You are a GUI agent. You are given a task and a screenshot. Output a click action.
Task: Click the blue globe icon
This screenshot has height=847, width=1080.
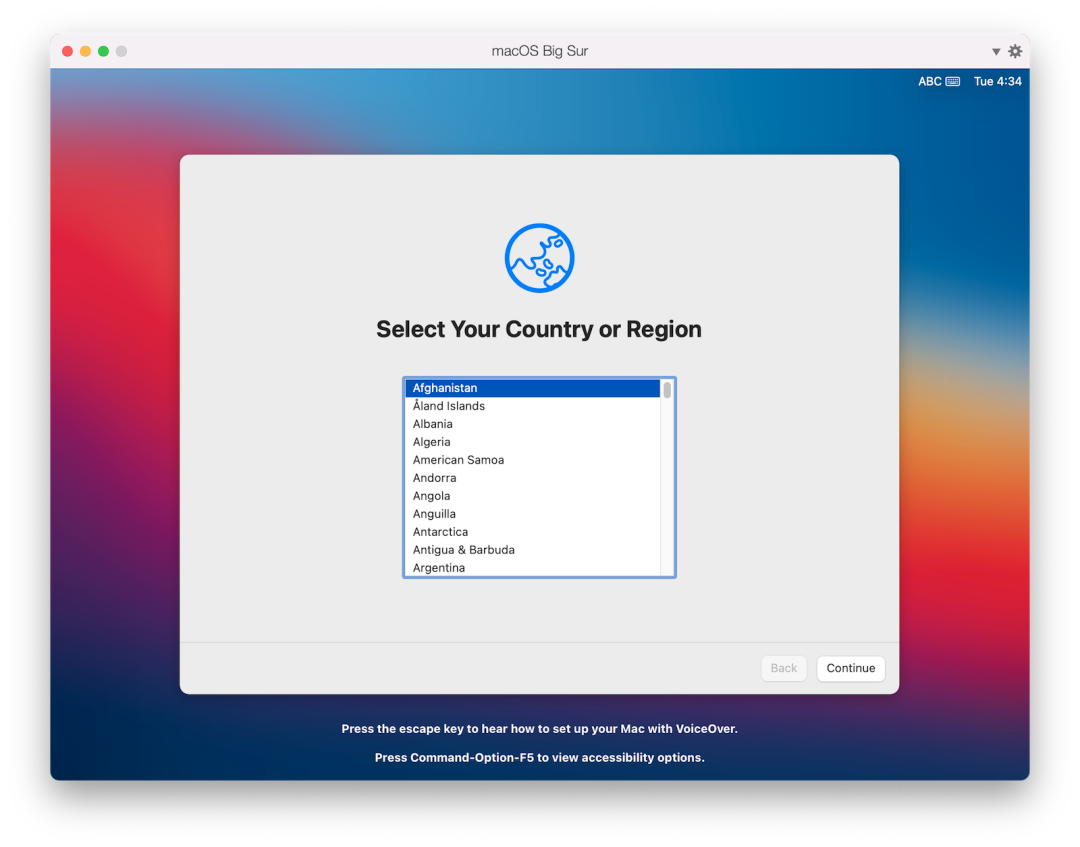(x=539, y=258)
